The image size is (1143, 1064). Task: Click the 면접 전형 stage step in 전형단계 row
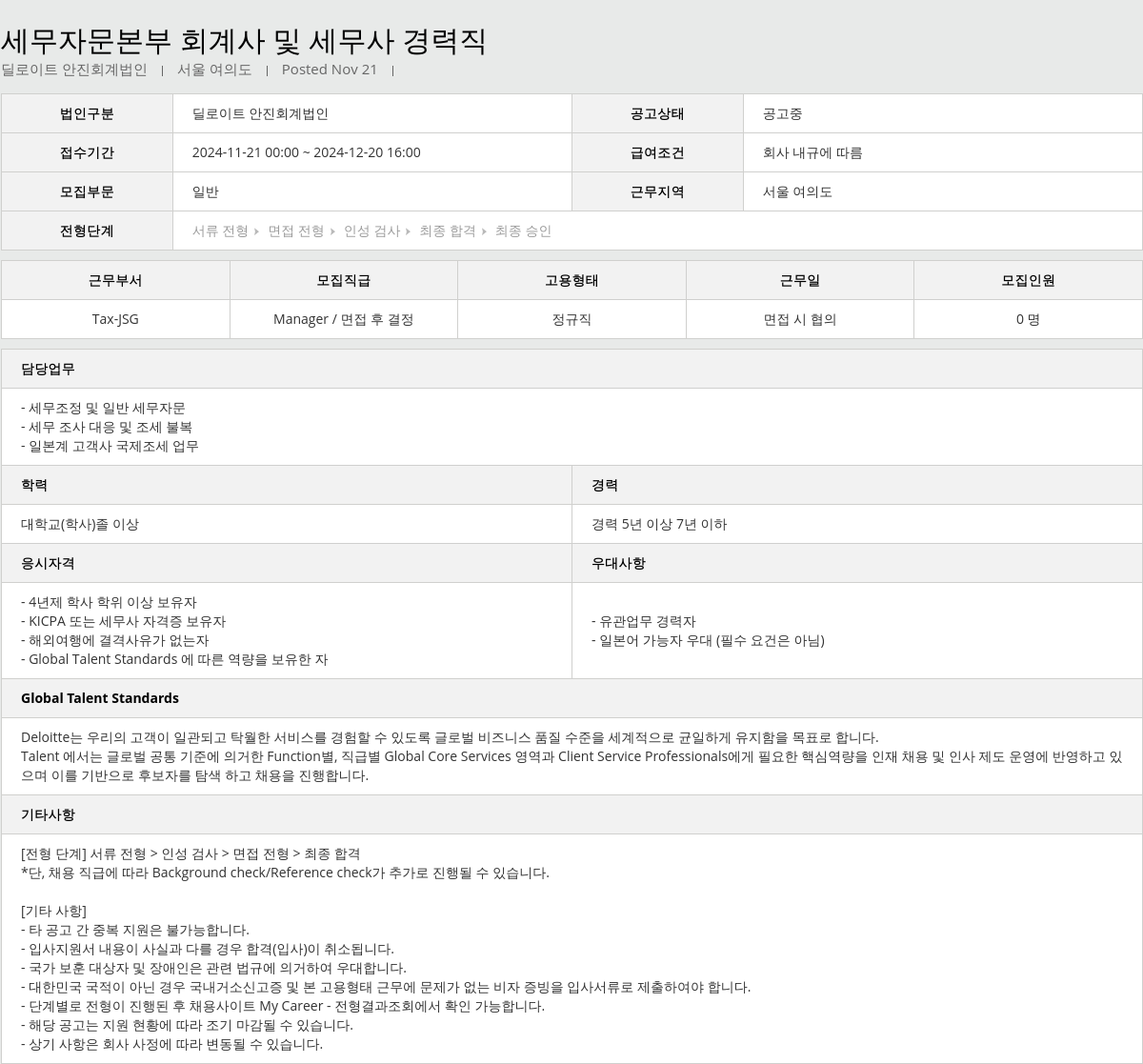(x=295, y=231)
